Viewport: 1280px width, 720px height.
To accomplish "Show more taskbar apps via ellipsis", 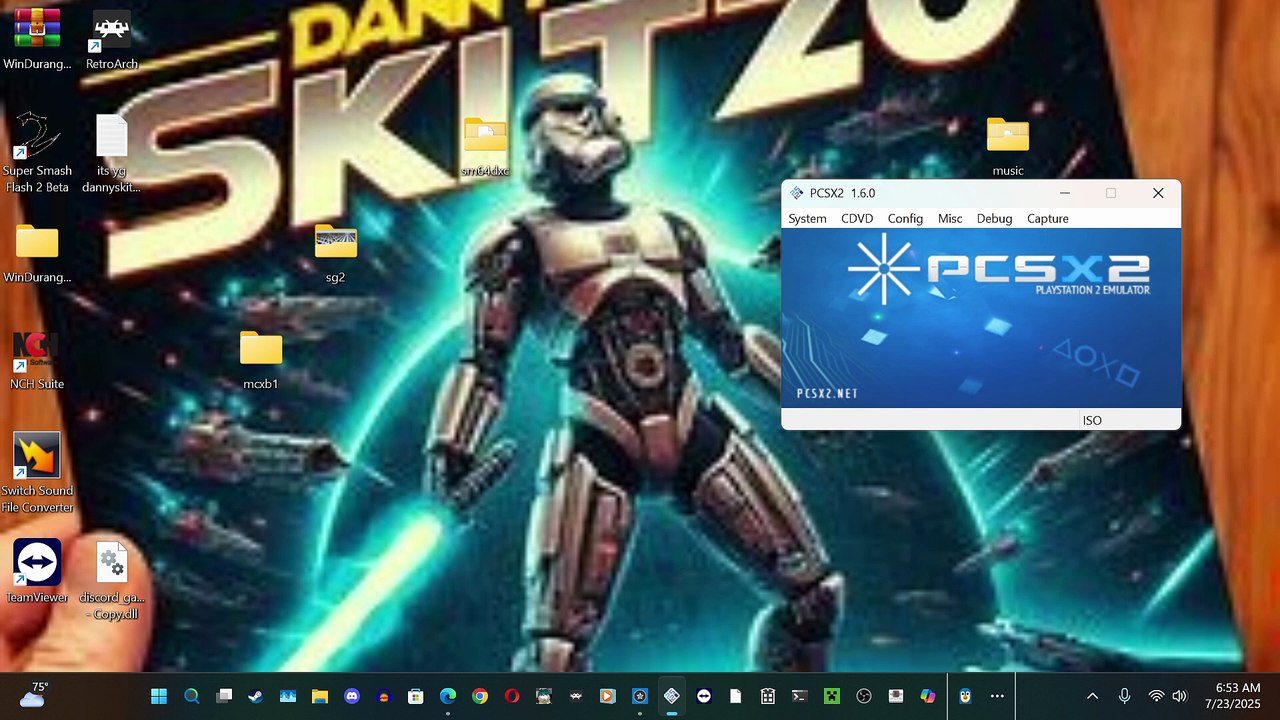I will [x=997, y=696].
